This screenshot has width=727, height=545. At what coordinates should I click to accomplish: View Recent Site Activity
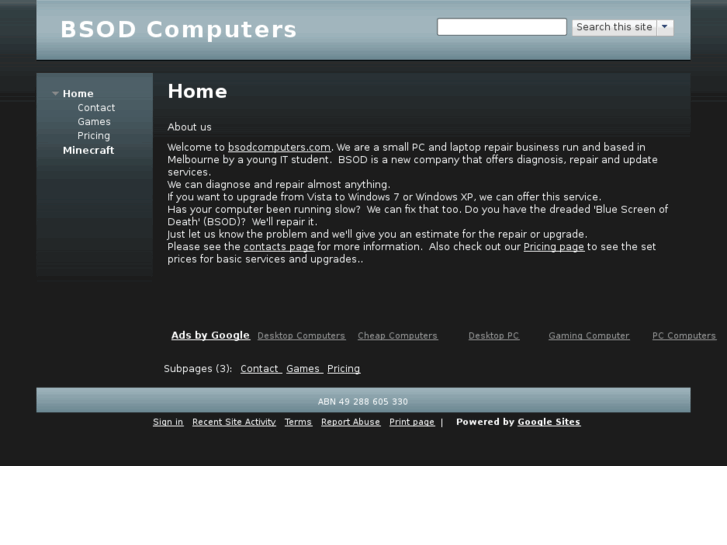[234, 422]
